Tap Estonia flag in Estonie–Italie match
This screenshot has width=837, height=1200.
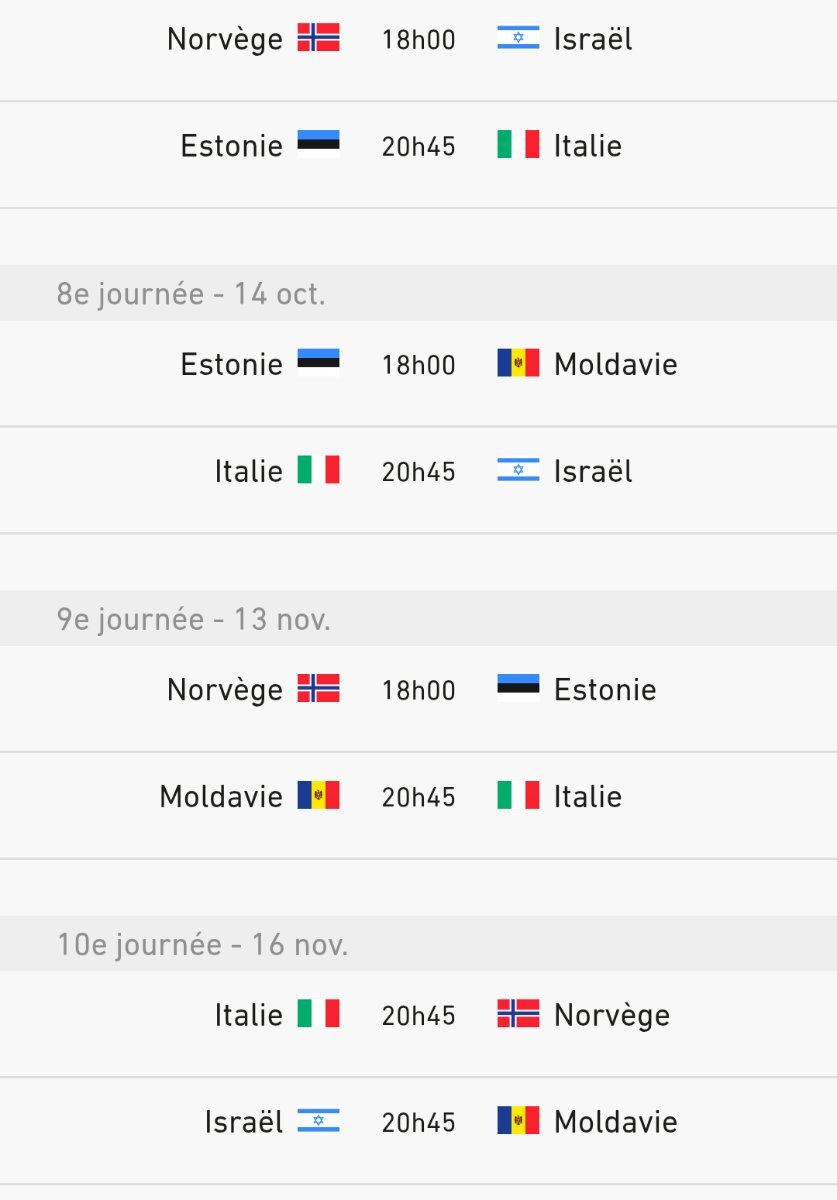click(x=318, y=144)
